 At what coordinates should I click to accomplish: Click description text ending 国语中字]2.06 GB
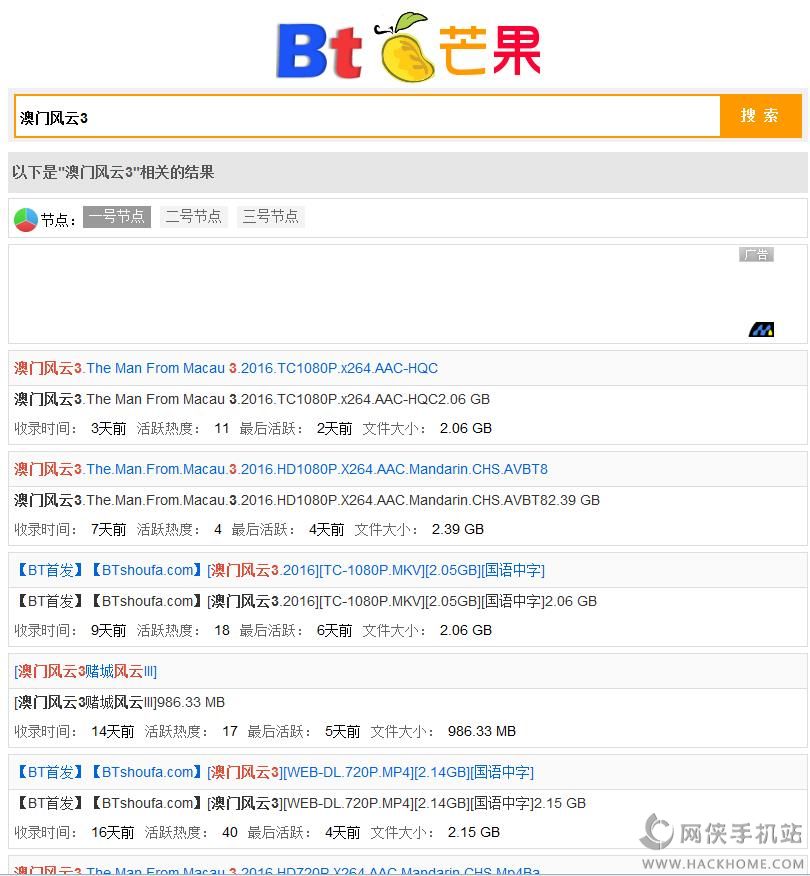tap(306, 601)
